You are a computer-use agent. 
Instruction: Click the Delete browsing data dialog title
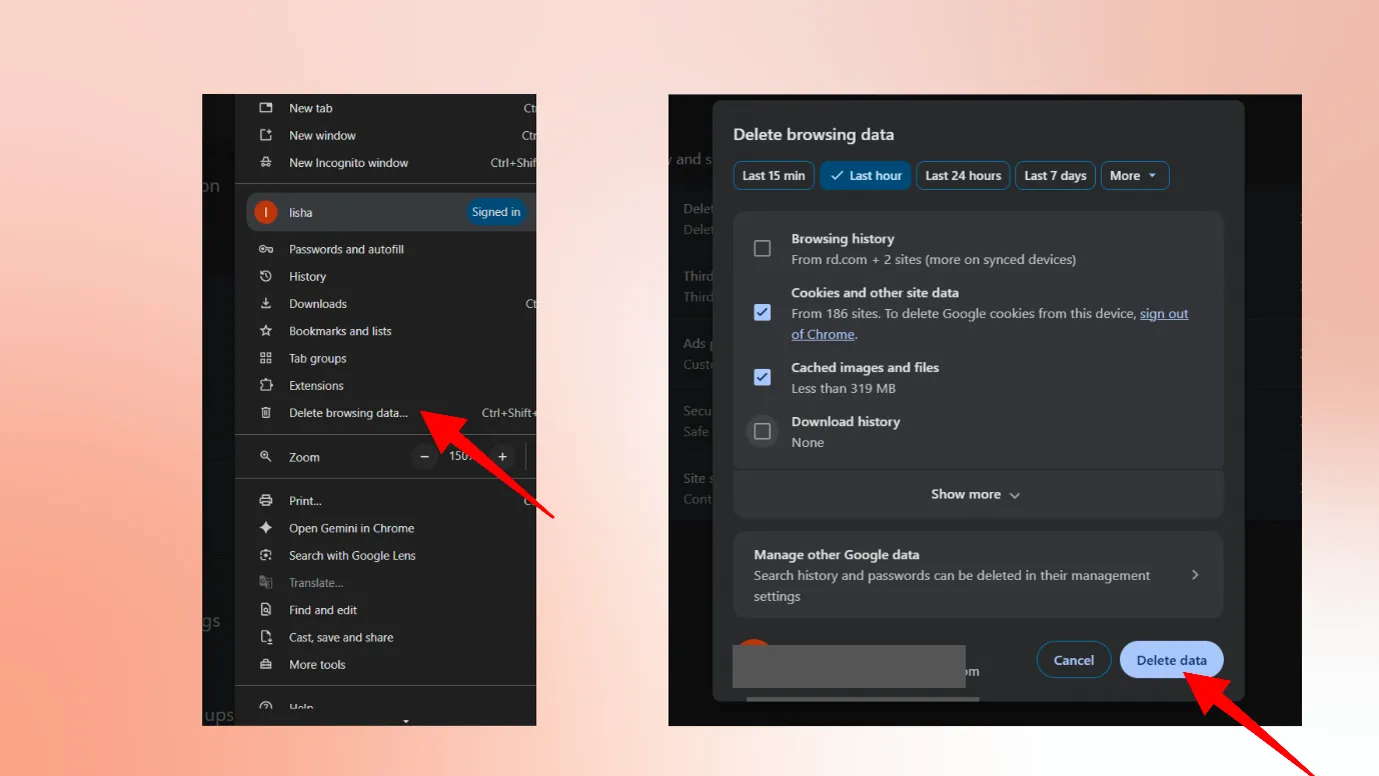tap(813, 134)
